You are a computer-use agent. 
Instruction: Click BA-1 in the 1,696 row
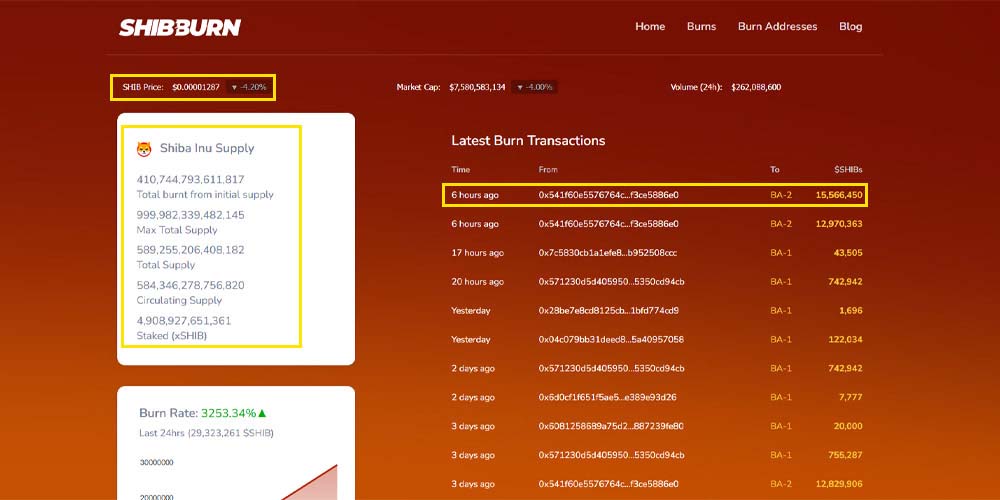pos(781,311)
